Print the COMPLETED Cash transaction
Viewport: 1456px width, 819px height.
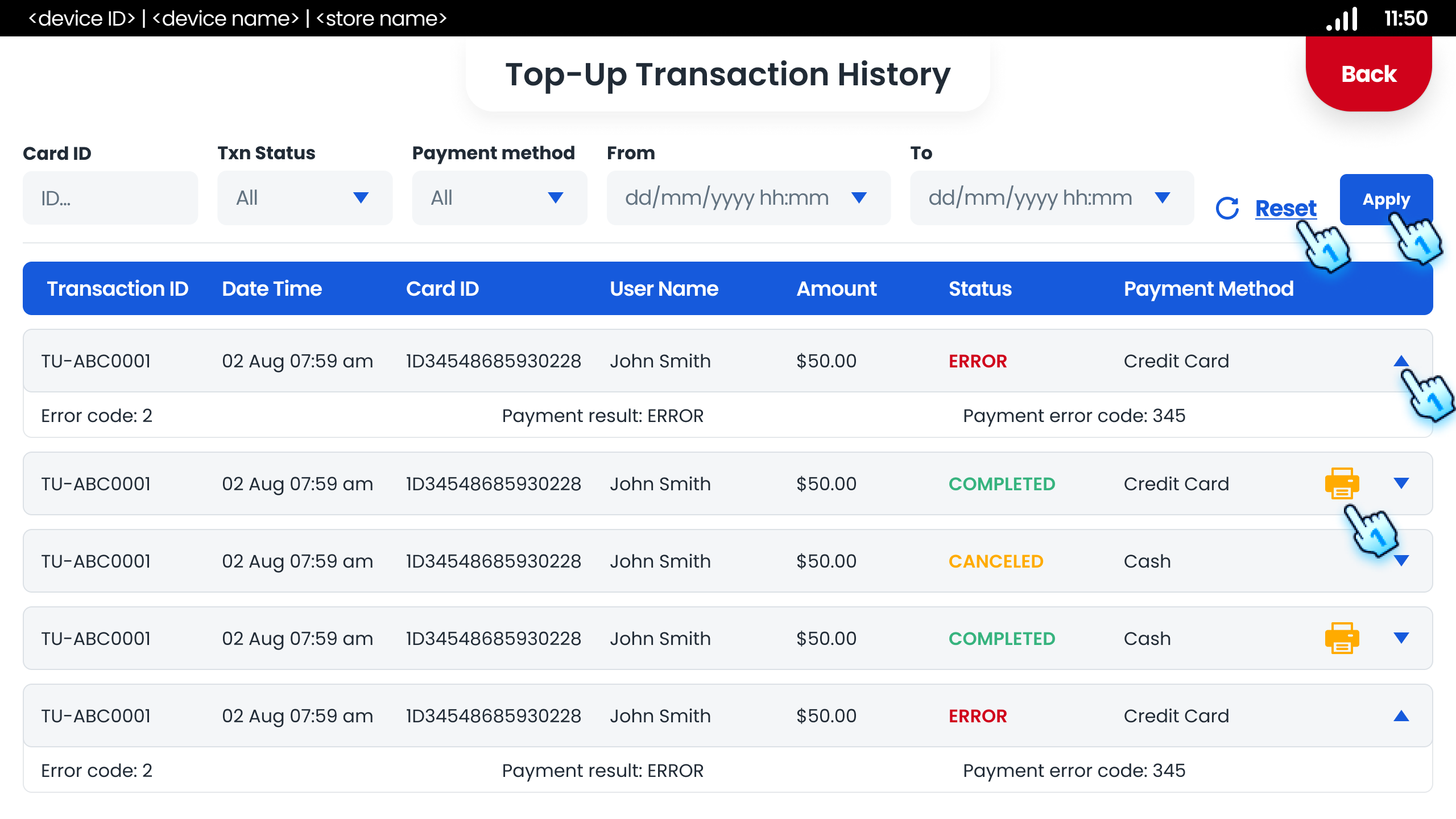pos(1342,638)
